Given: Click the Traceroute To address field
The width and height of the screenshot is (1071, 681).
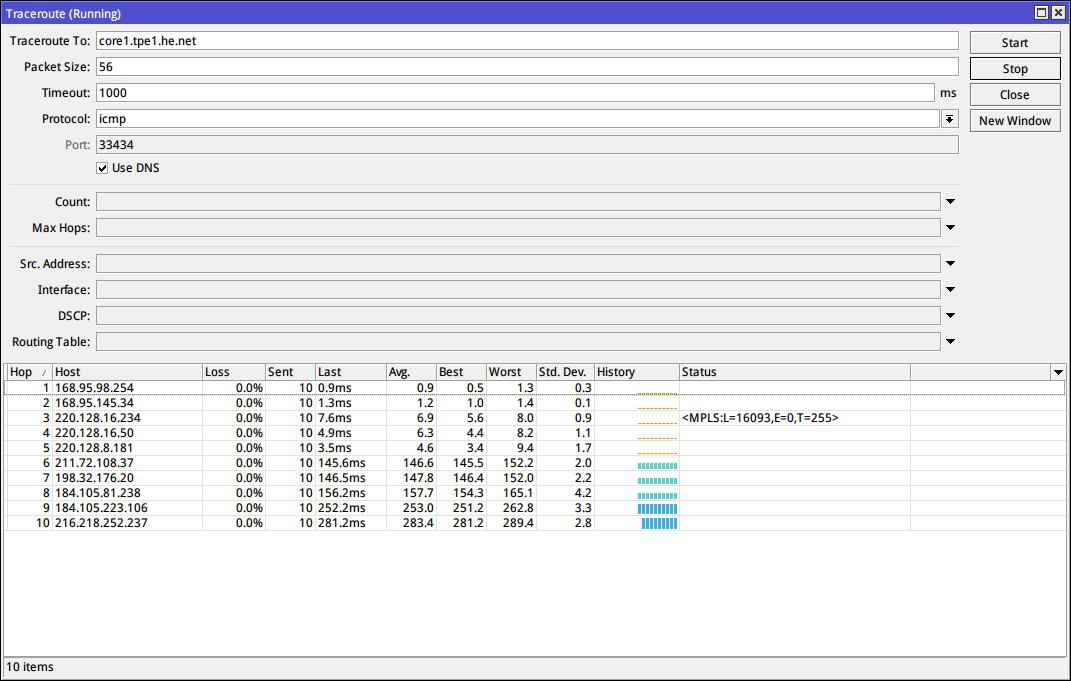Looking at the screenshot, I should (526, 41).
